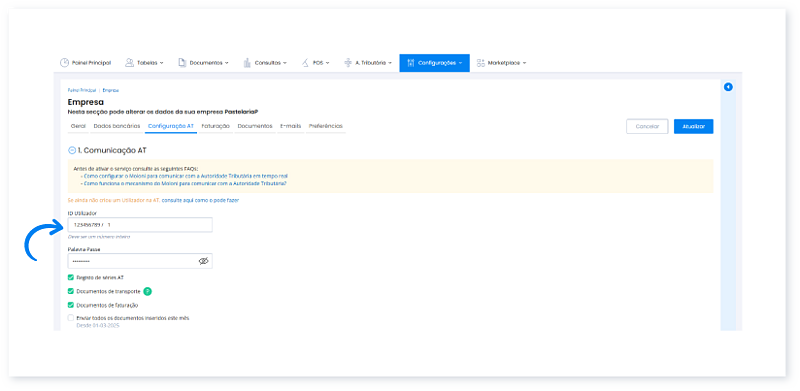The height and width of the screenshot is (391, 800).
Task: Switch to the Dados bancários tab
Action: [117, 126]
